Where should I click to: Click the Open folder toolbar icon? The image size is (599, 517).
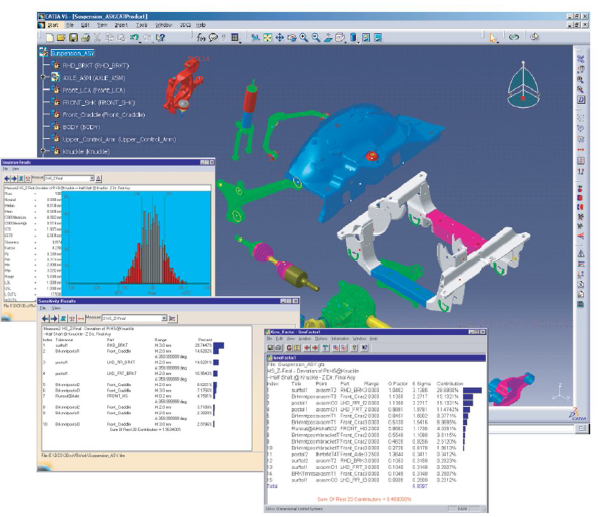[61, 37]
